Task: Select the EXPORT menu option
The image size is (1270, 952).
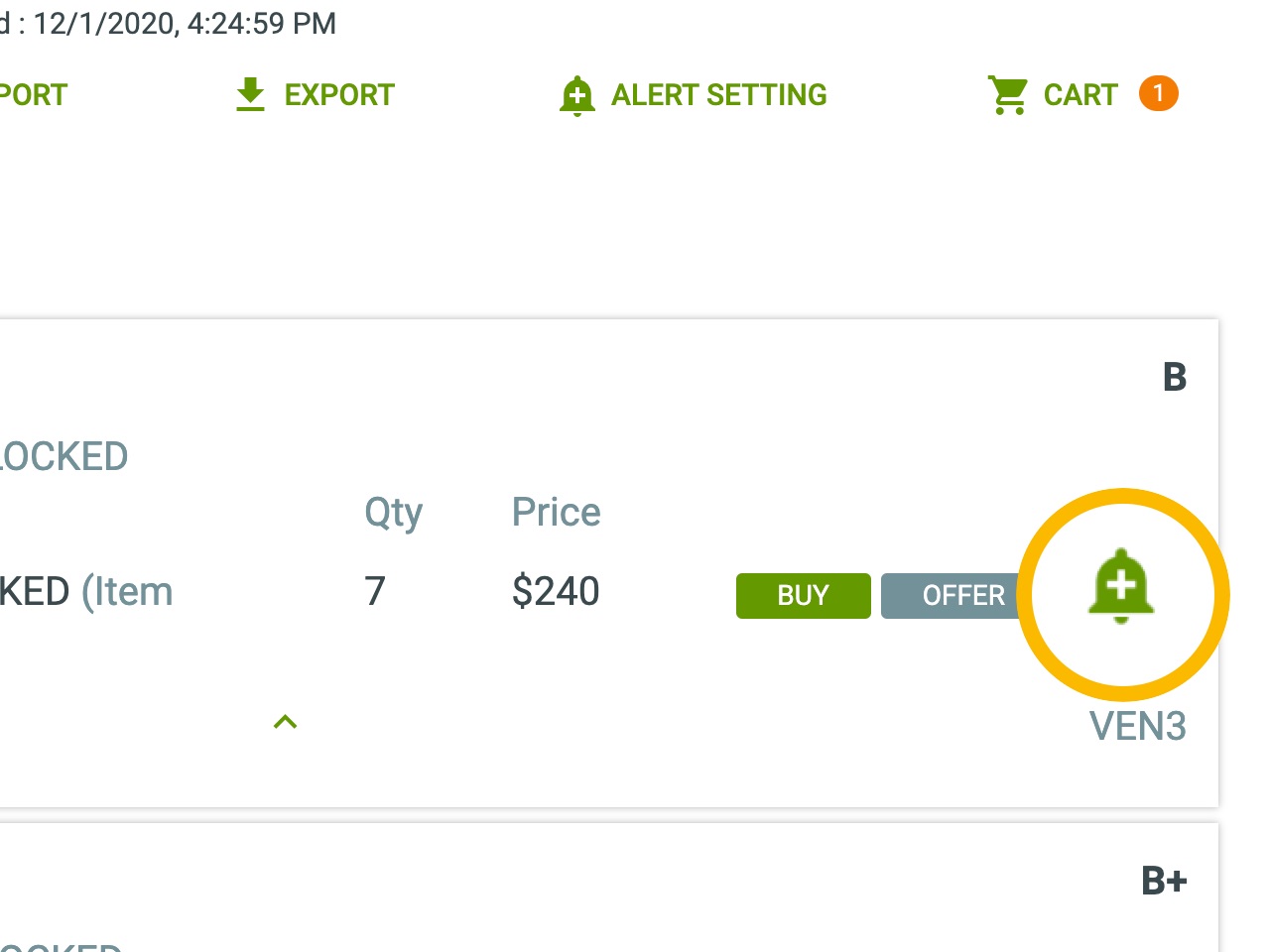Action: (339, 94)
